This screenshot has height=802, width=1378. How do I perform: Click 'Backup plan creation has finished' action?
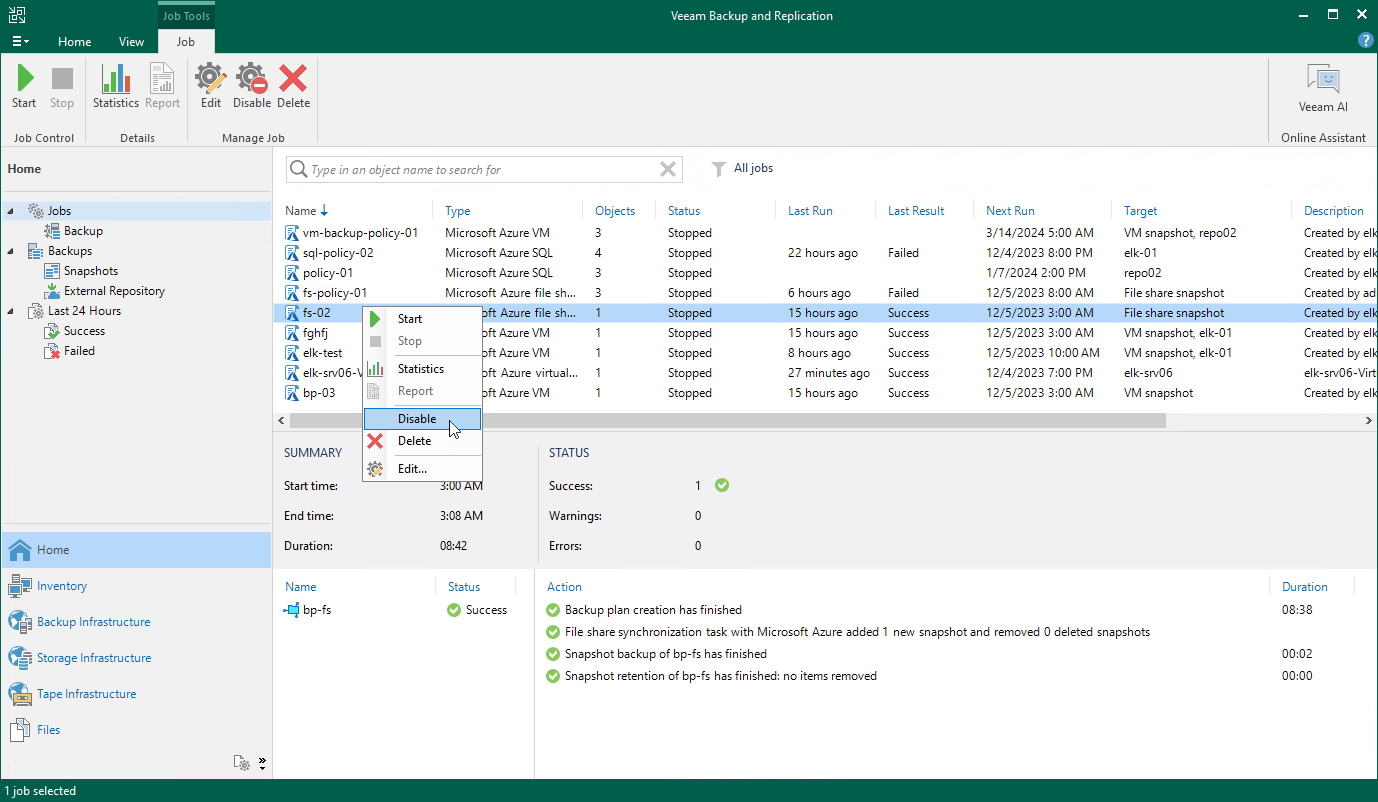653,610
